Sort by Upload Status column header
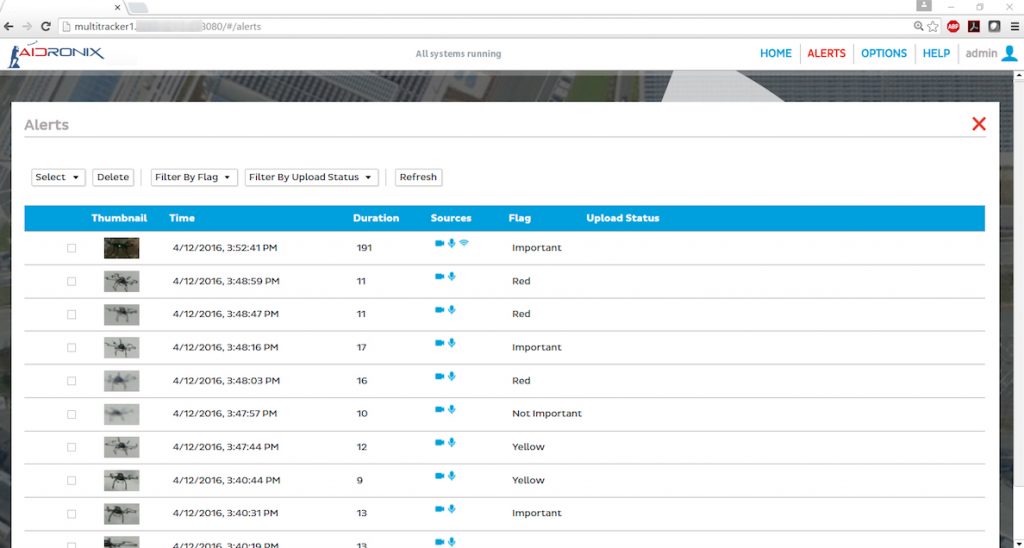Screen dimensions: 1024x548 tap(622, 218)
